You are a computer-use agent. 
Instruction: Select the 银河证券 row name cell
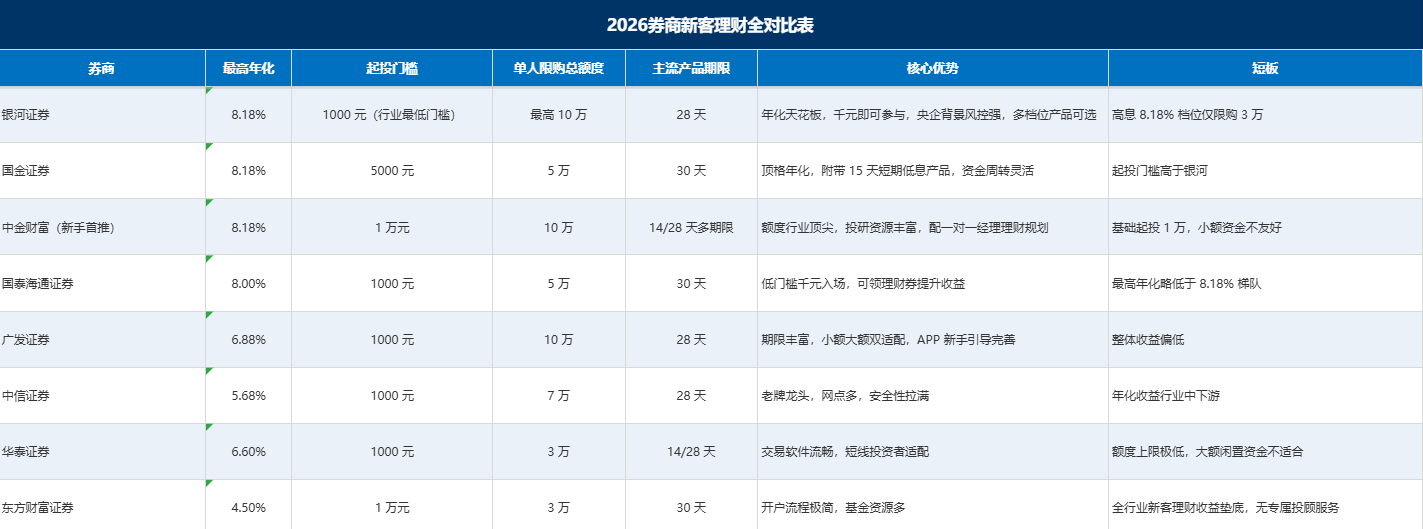coord(102,115)
